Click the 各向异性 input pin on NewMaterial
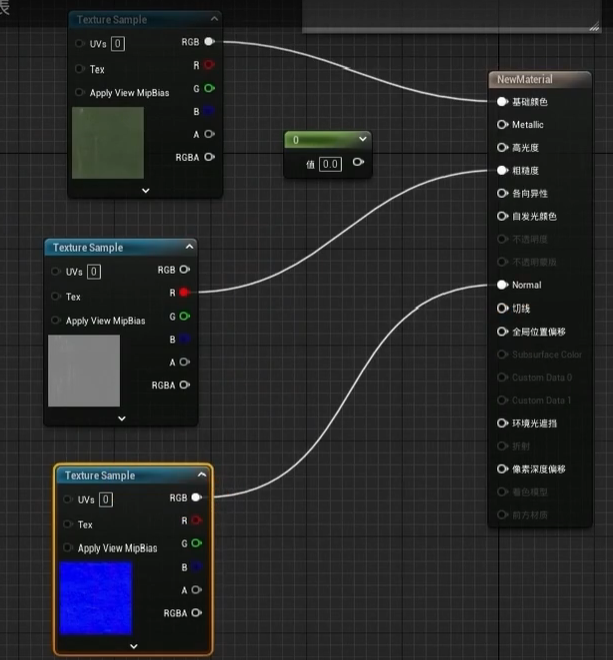Screen dimensions: 613x660 coord(502,193)
